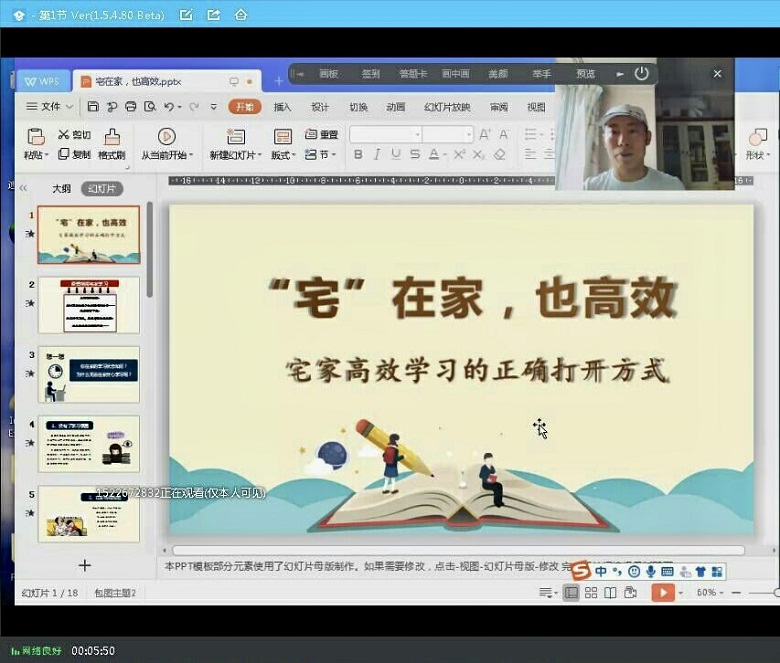Expand the Layout (版式) dropdown
The width and height of the screenshot is (780, 663).
(283, 155)
